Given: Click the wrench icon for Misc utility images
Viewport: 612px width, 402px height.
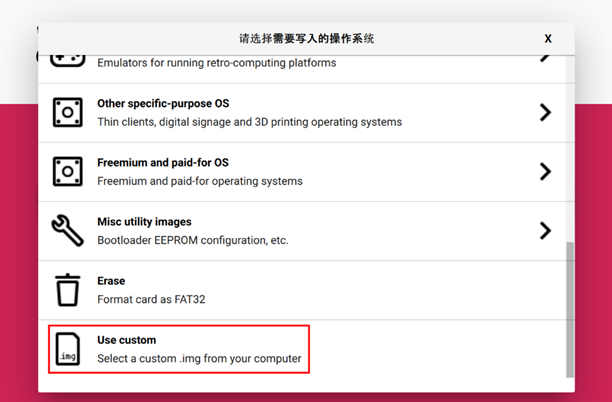Looking at the screenshot, I should click(x=67, y=230).
